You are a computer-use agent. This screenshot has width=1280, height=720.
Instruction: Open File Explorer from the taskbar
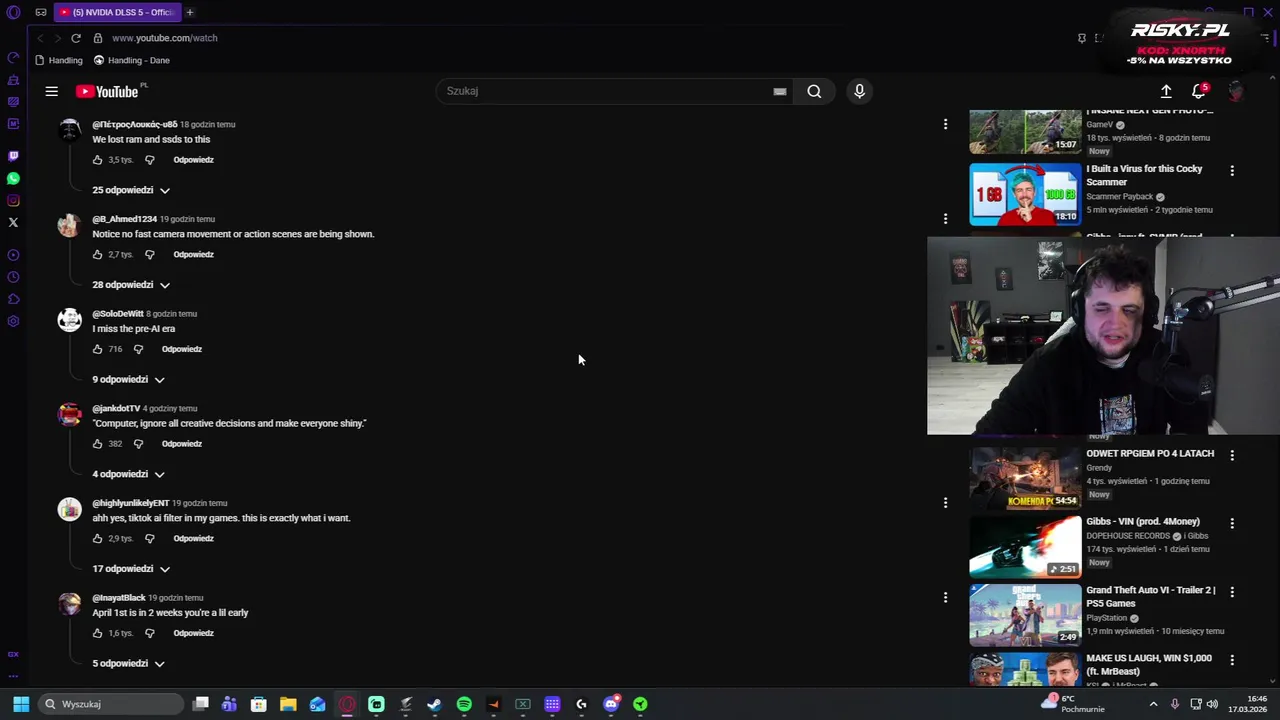click(x=288, y=704)
